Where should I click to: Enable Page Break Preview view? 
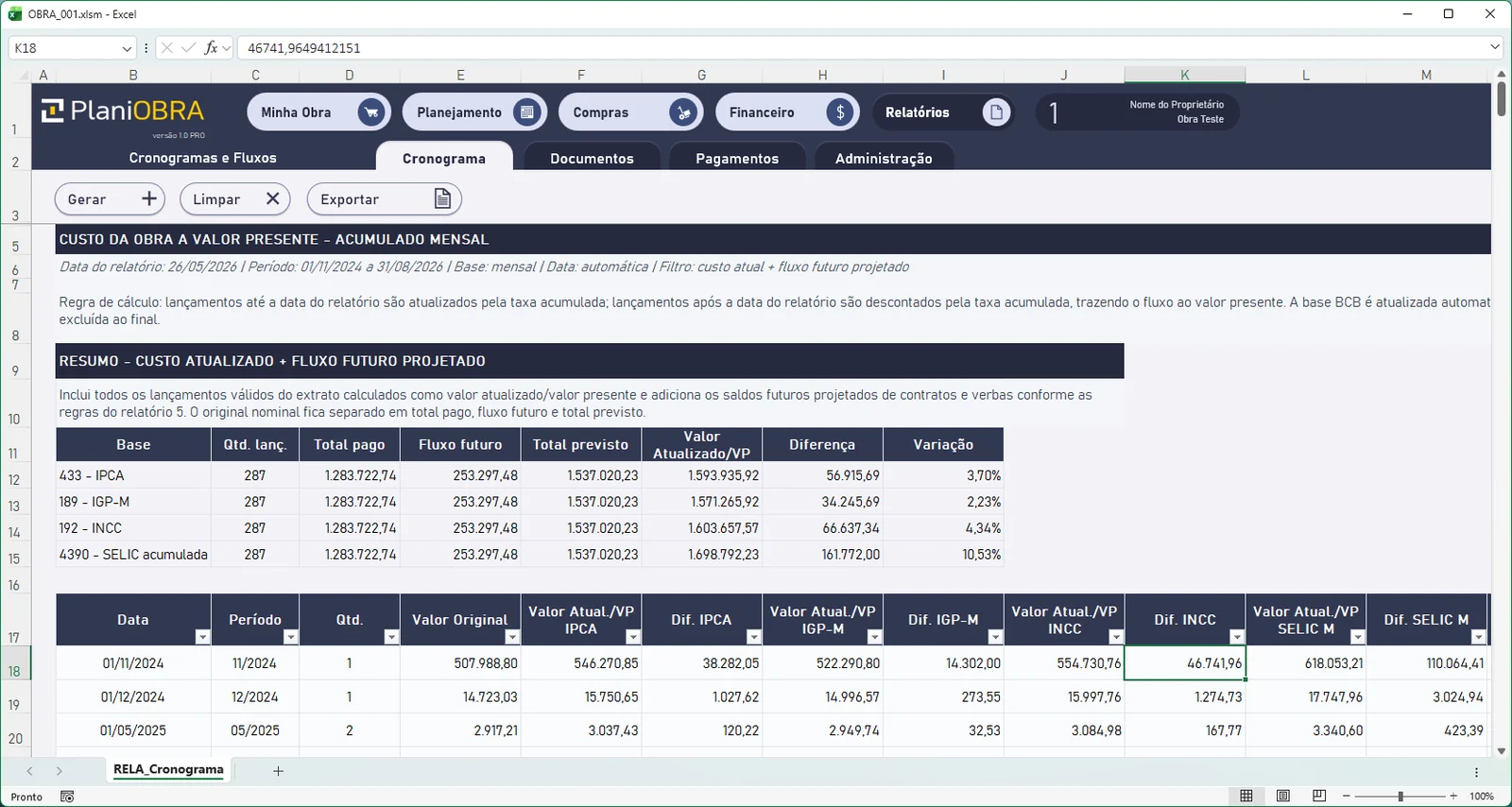coord(1319,796)
